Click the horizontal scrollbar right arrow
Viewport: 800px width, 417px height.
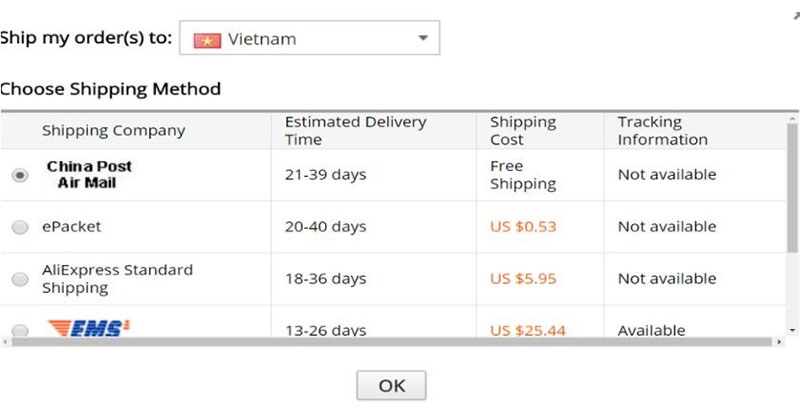[779, 342]
